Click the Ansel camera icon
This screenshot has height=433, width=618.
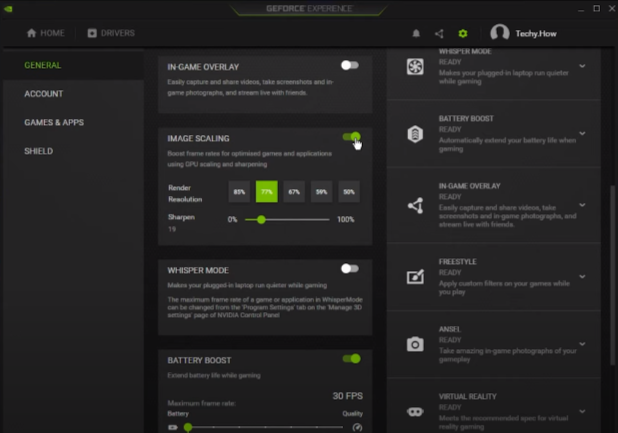point(415,344)
